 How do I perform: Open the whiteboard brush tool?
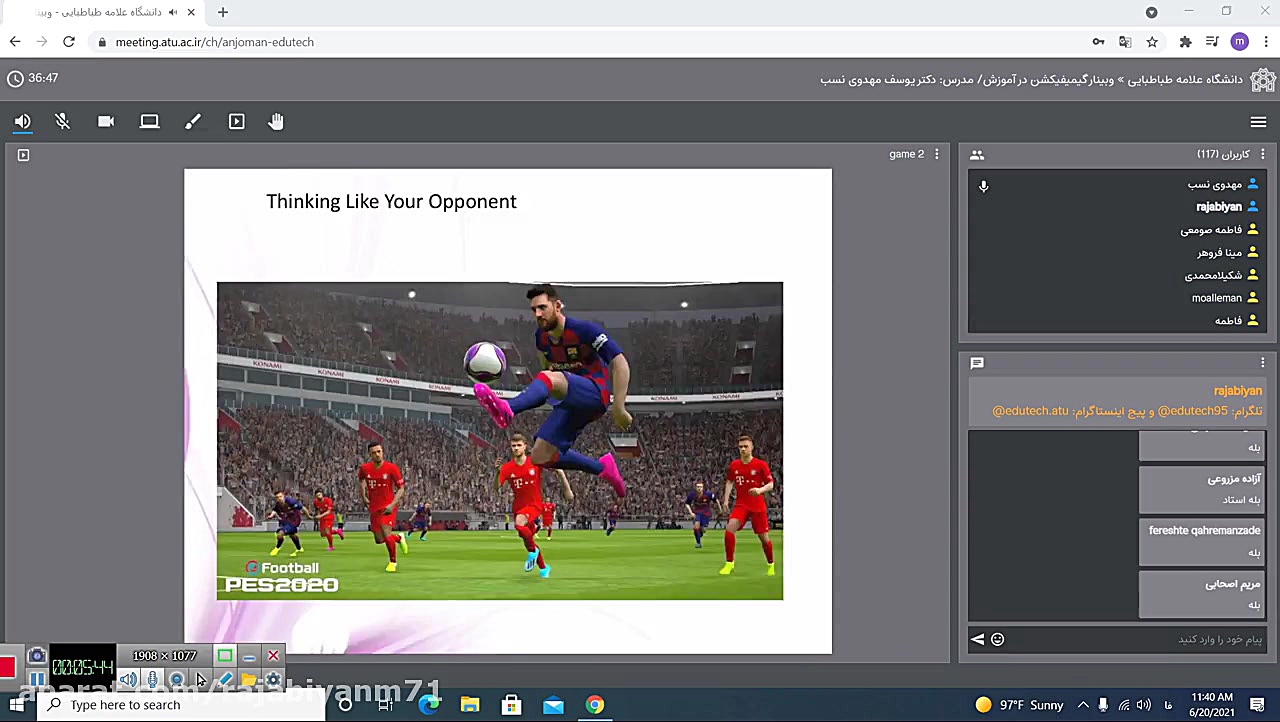tap(193, 121)
